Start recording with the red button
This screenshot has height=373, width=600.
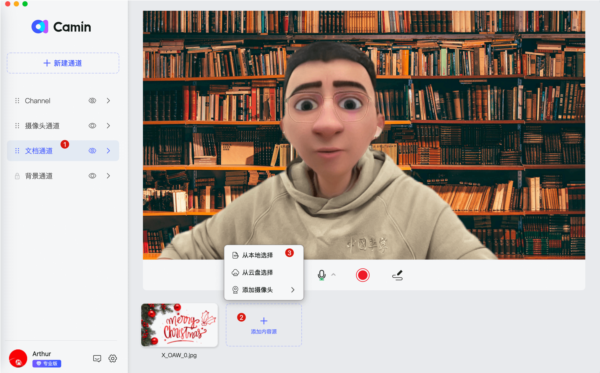pyautogui.click(x=362, y=275)
